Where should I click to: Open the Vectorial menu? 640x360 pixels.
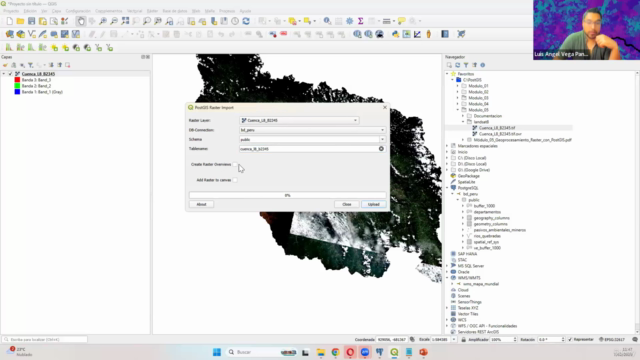(x=135, y=11)
